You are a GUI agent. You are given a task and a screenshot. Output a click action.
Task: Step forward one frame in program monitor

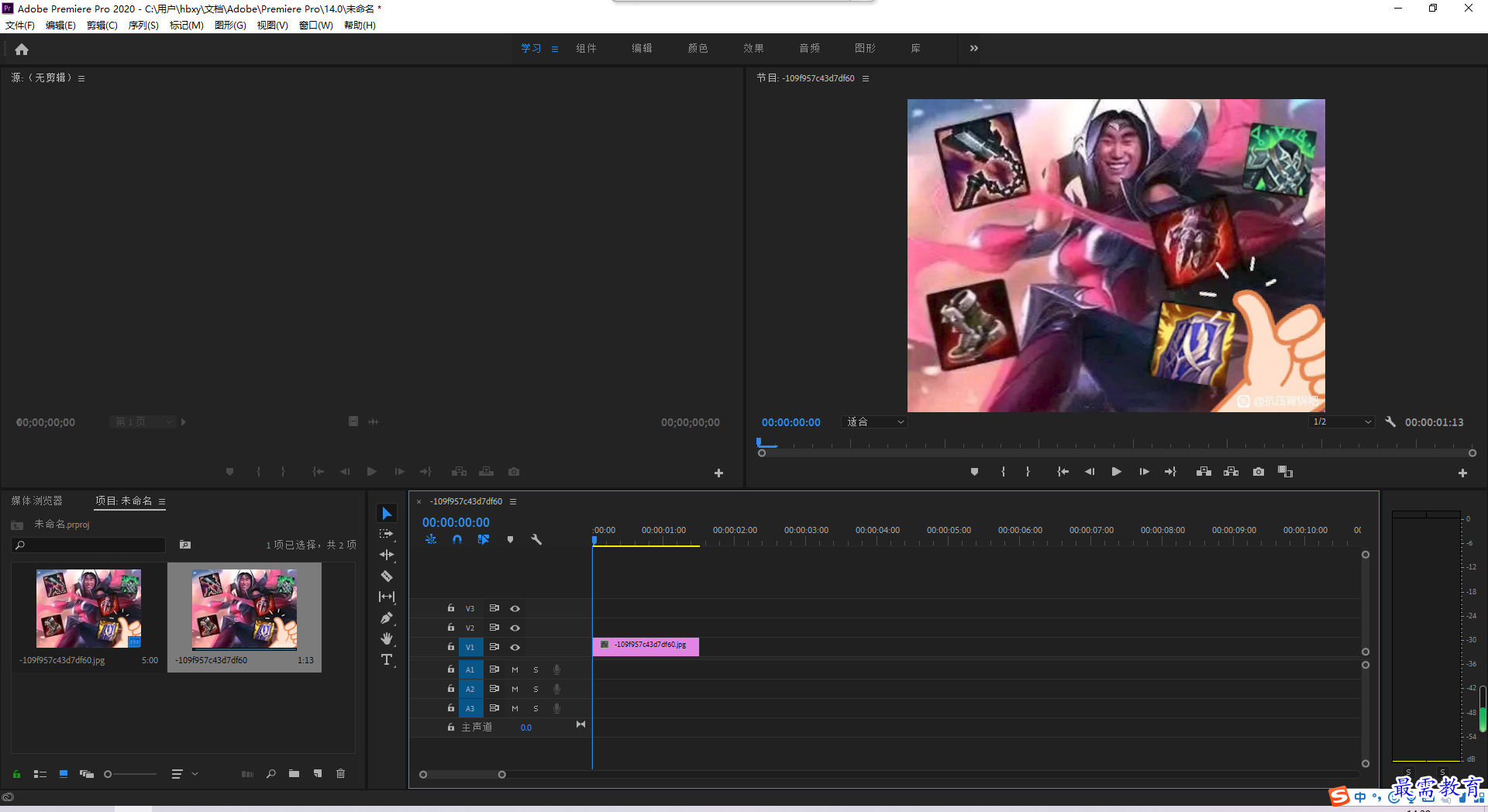click(x=1144, y=471)
